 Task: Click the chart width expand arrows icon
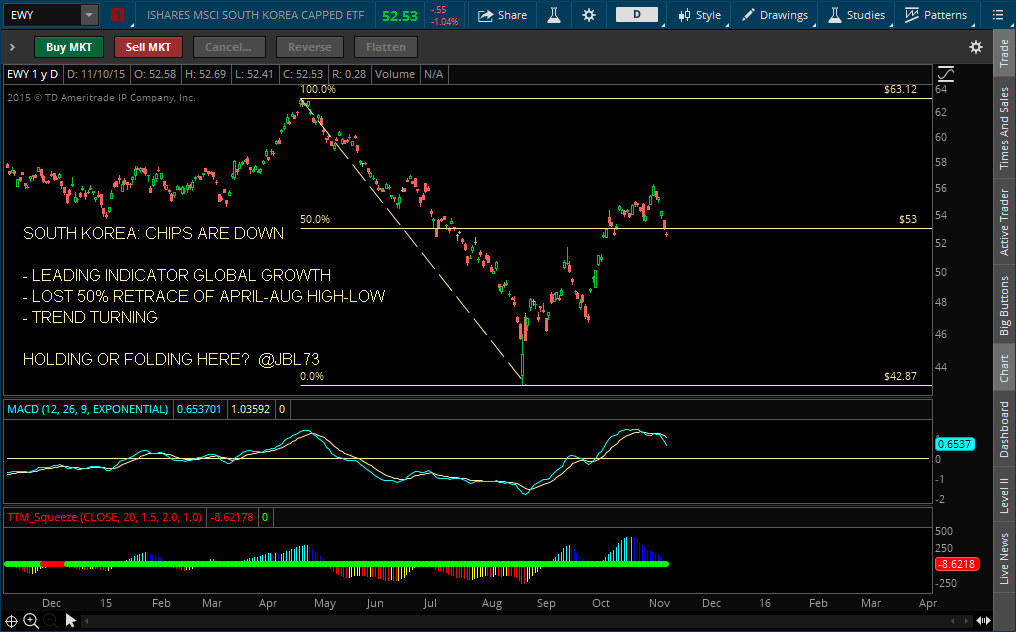[983, 620]
